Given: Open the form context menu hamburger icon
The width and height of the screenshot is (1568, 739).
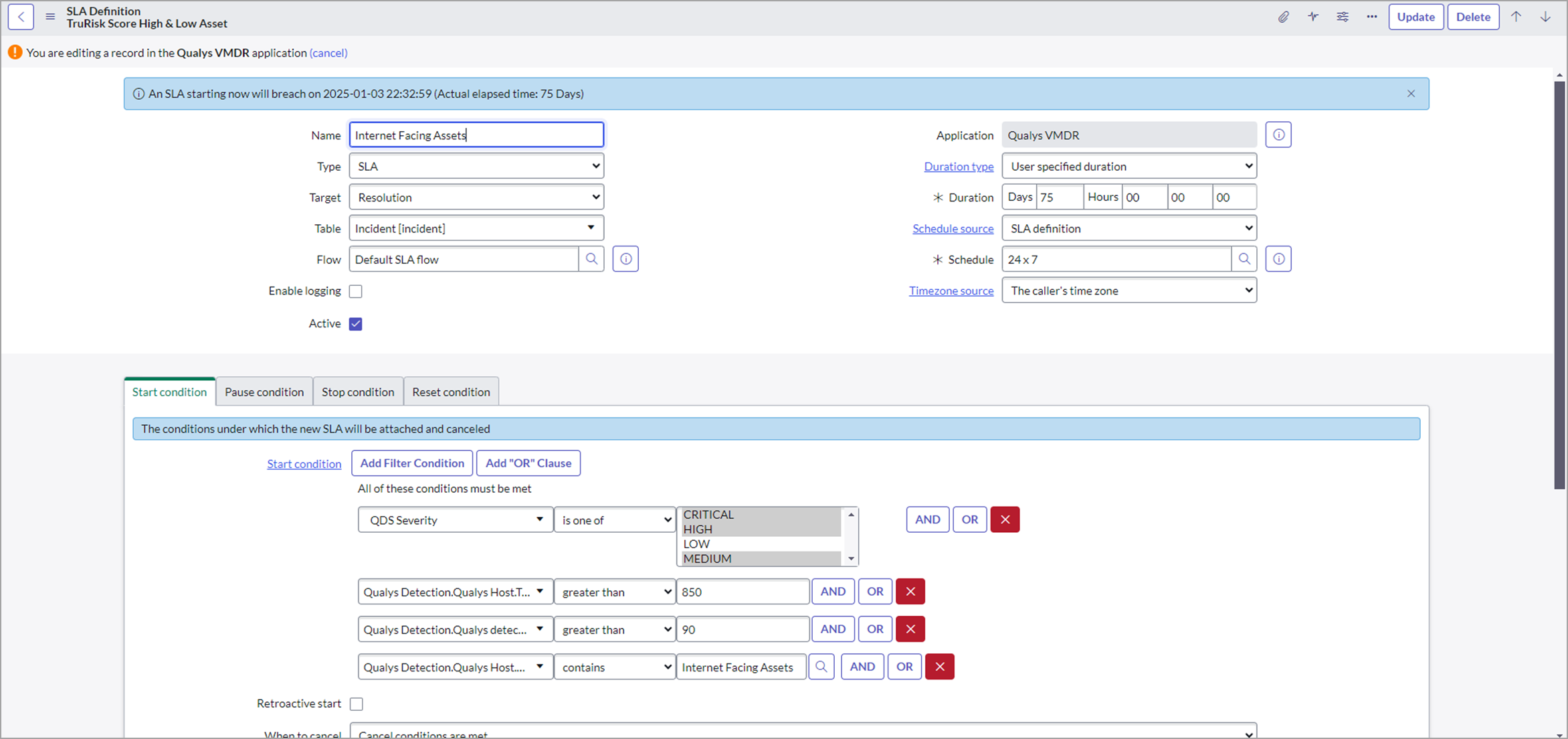Looking at the screenshot, I should [50, 17].
